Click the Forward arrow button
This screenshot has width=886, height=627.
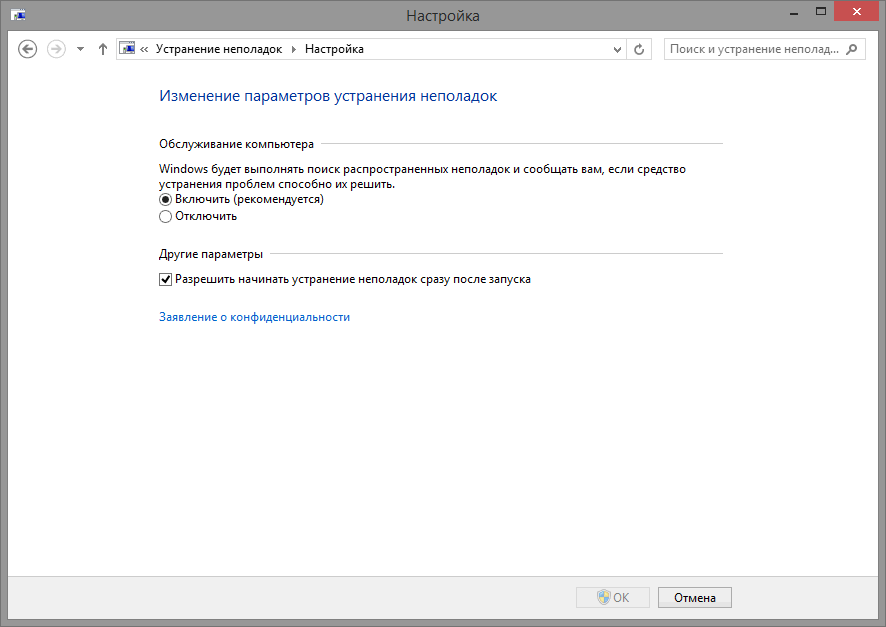(x=56, y=49)
